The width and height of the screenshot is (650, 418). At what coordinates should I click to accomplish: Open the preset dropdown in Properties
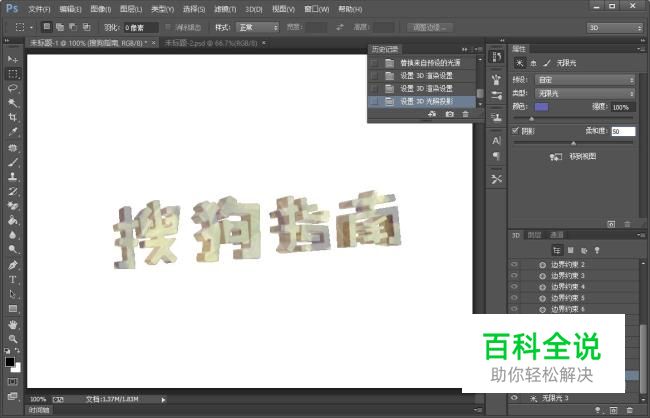[x=585, y=80]
